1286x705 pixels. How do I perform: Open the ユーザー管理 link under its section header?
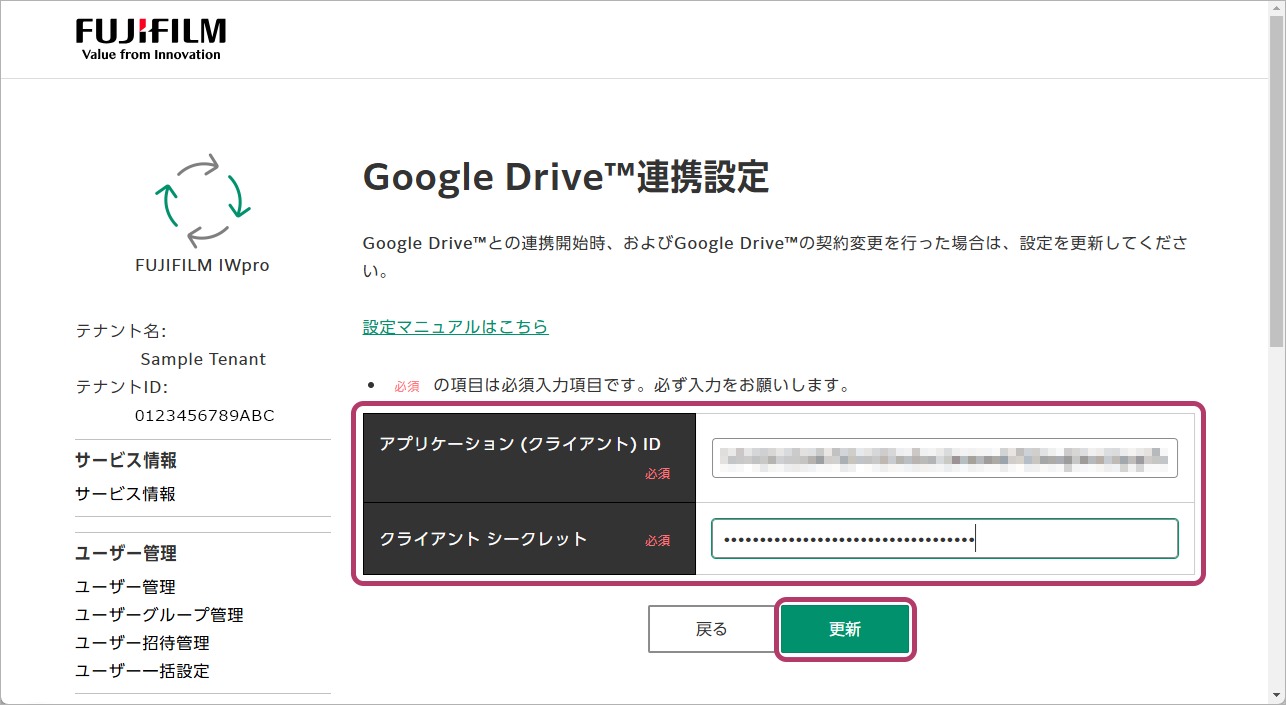pos(125,587)
